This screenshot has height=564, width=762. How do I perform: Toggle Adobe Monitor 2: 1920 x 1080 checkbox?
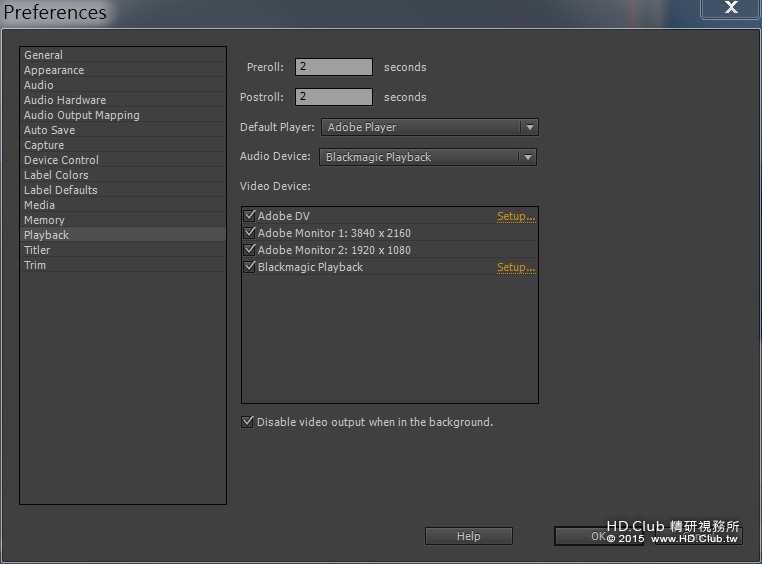tap(249, 250)
